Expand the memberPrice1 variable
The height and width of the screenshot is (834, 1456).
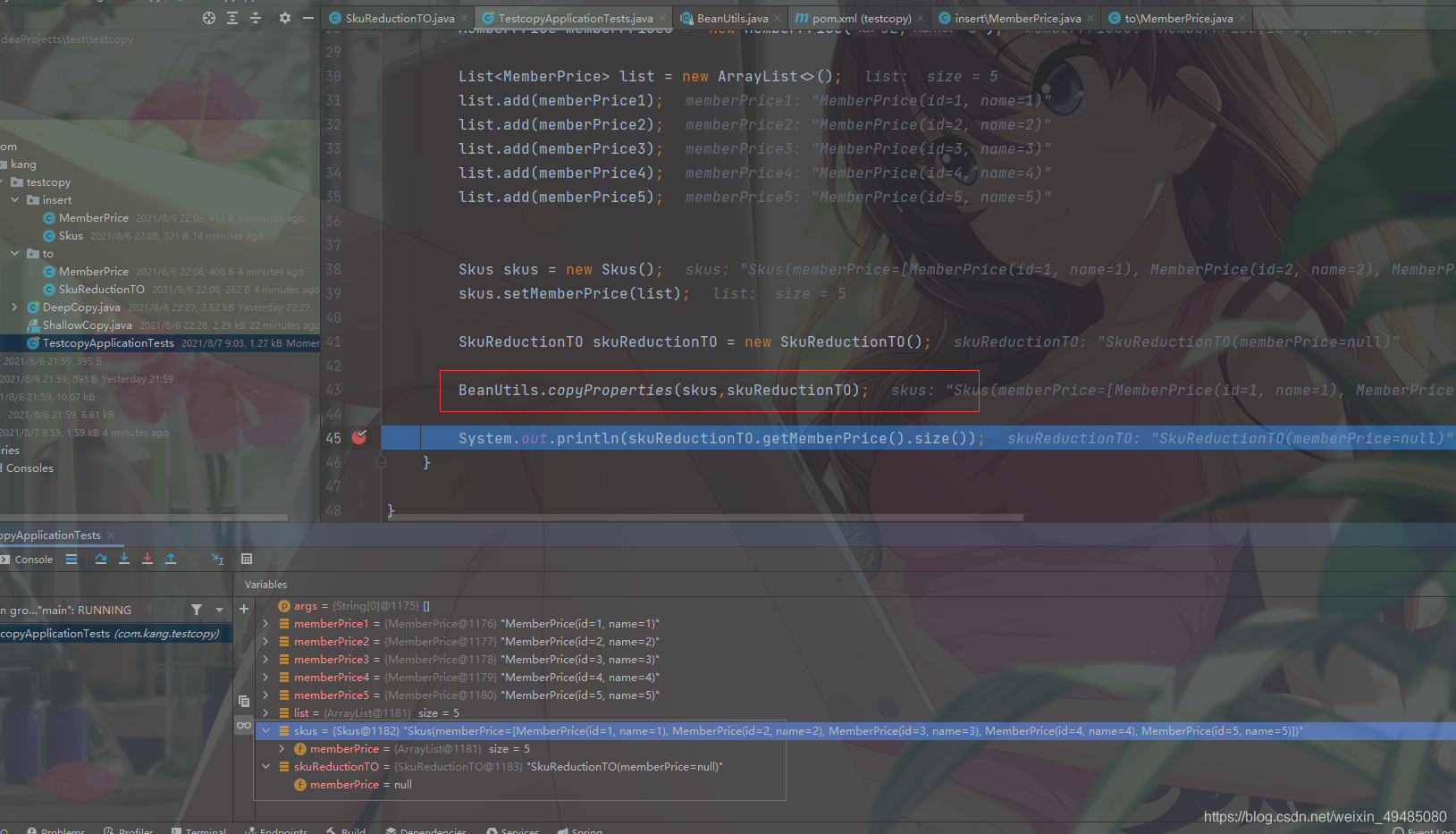(265, 623)
